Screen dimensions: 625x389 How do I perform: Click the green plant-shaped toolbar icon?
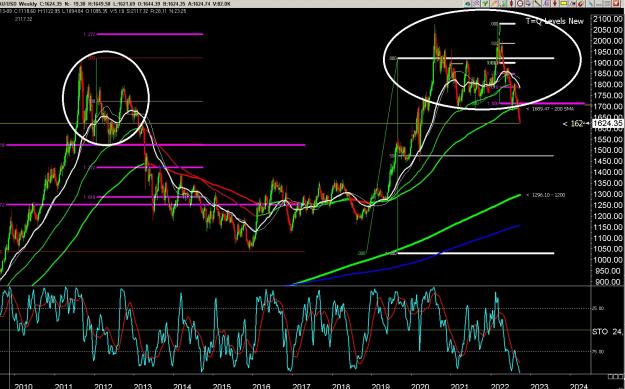[485, 4]
